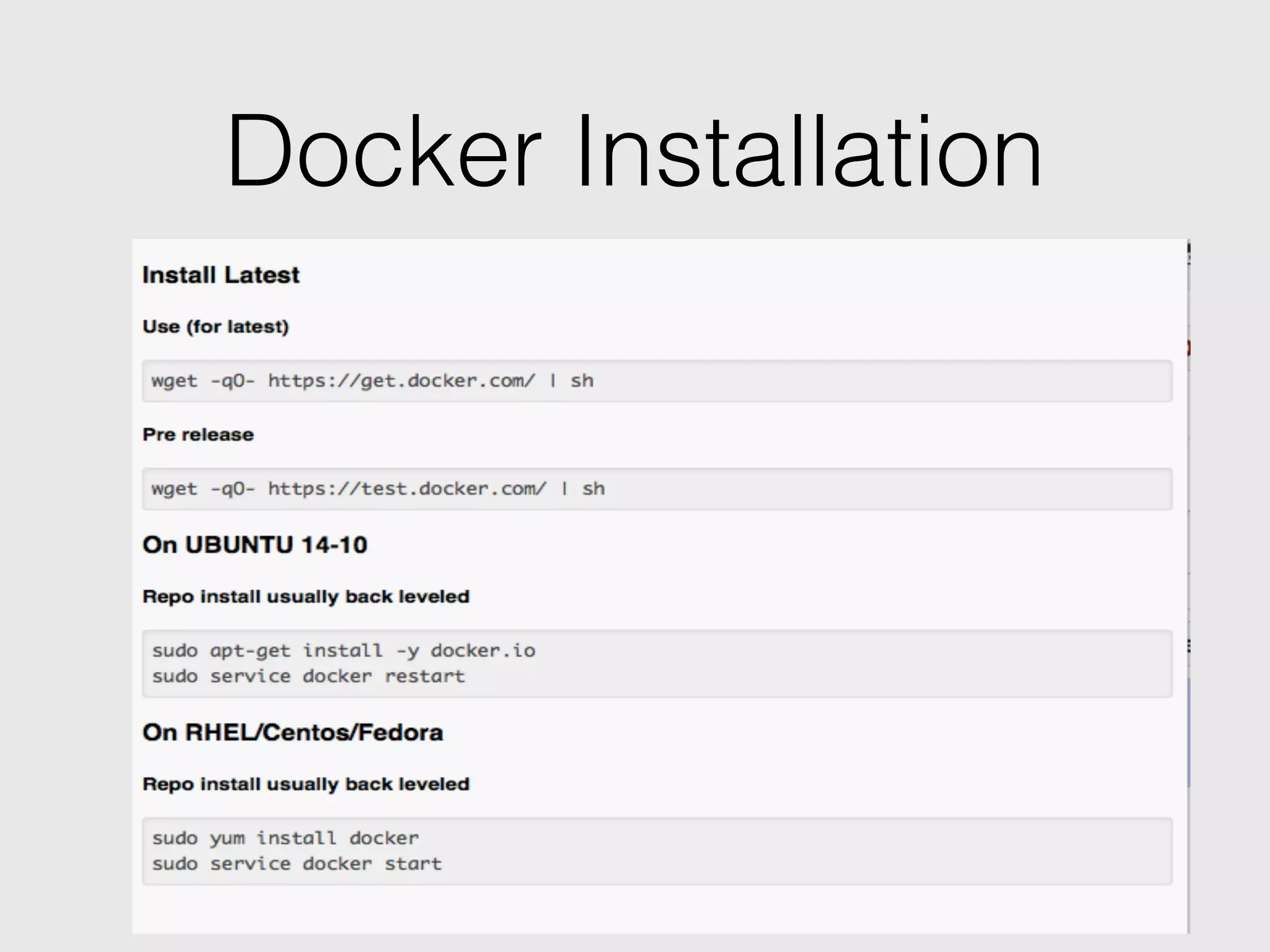Click the On RHEL/Centos/Fedora heading
This screenshot has width=1270, height=952.
[x=293, y=733]
